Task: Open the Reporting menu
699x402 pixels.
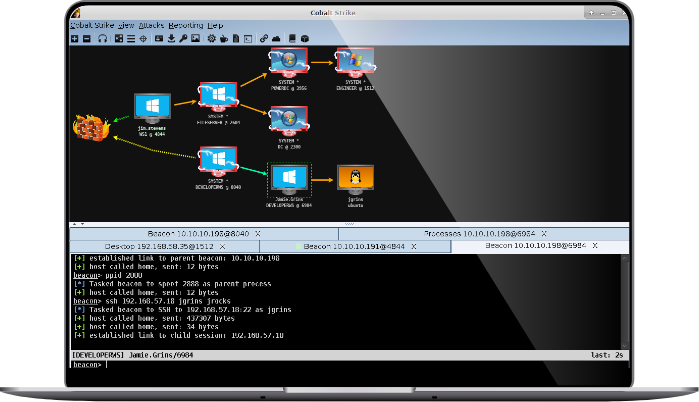Action: pos(188,24)
